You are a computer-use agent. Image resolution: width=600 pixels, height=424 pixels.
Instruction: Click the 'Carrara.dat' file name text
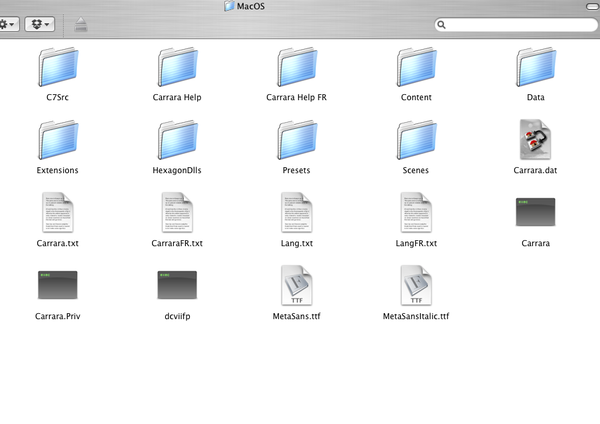point(535,170)
